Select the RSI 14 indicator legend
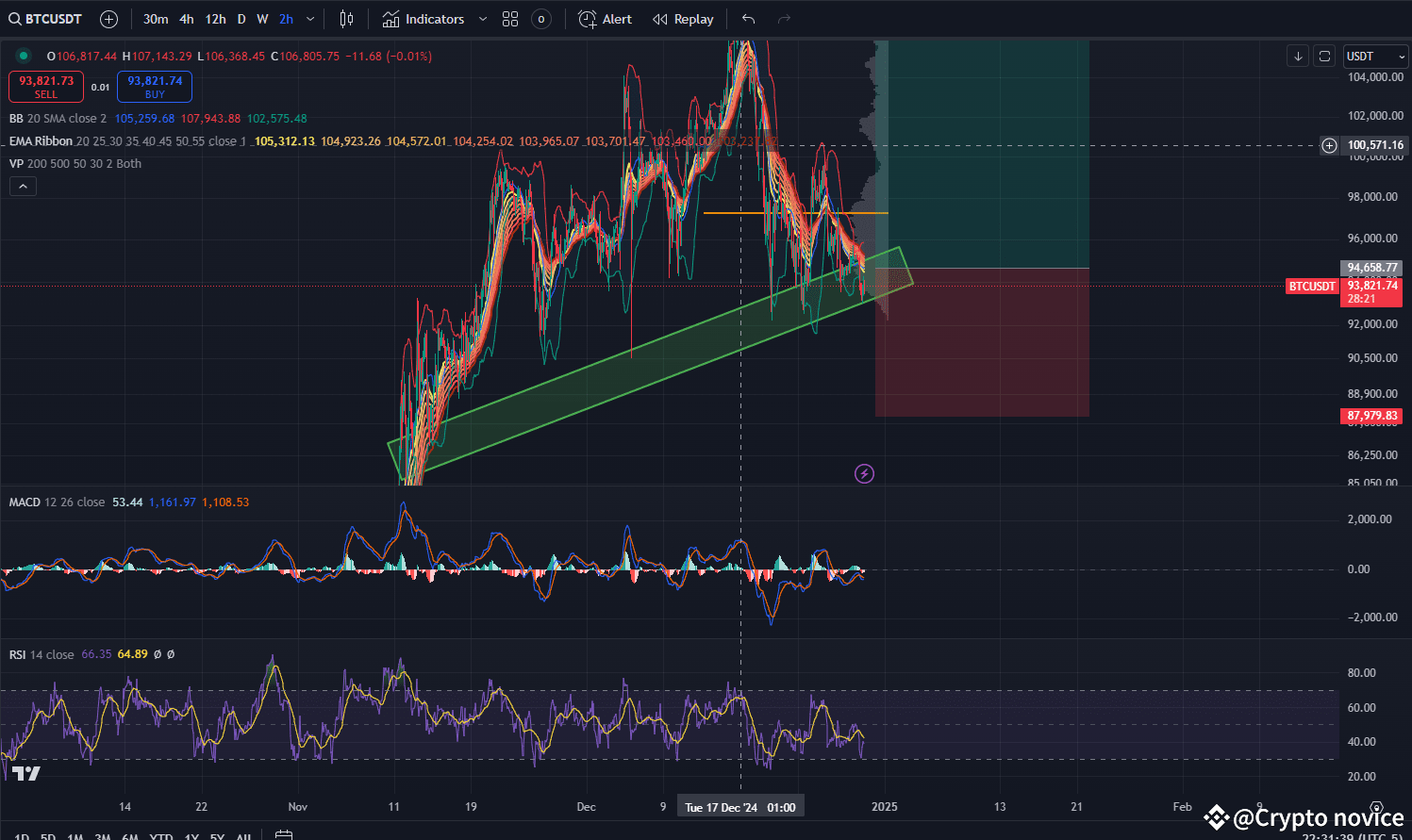Viewport: 1412px width, 840px height. [x=42, y=654]
